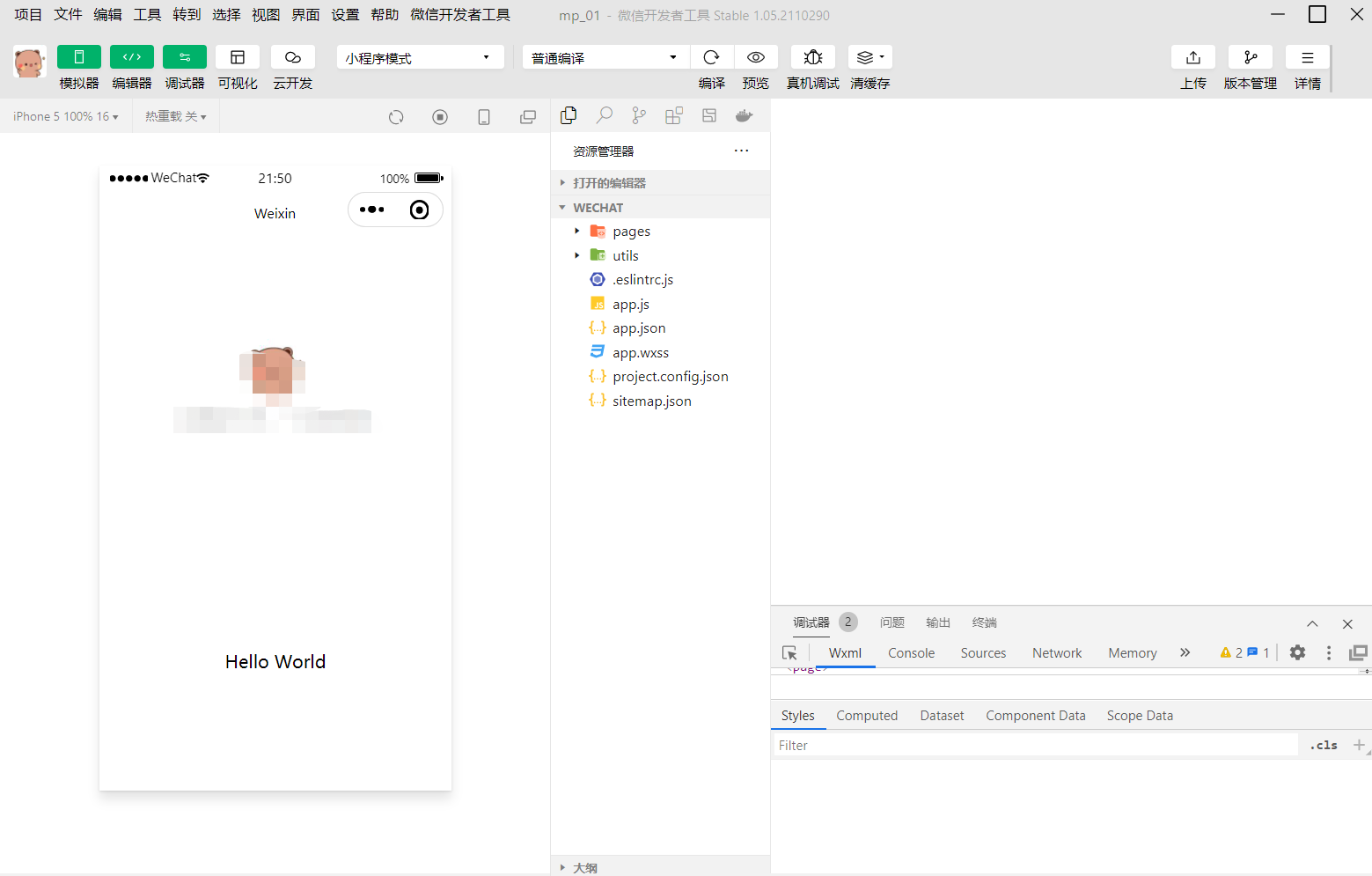Viewport: 1372px width, 876px height.
Task: Click the preview eye icon
Action: click(756, 57)
